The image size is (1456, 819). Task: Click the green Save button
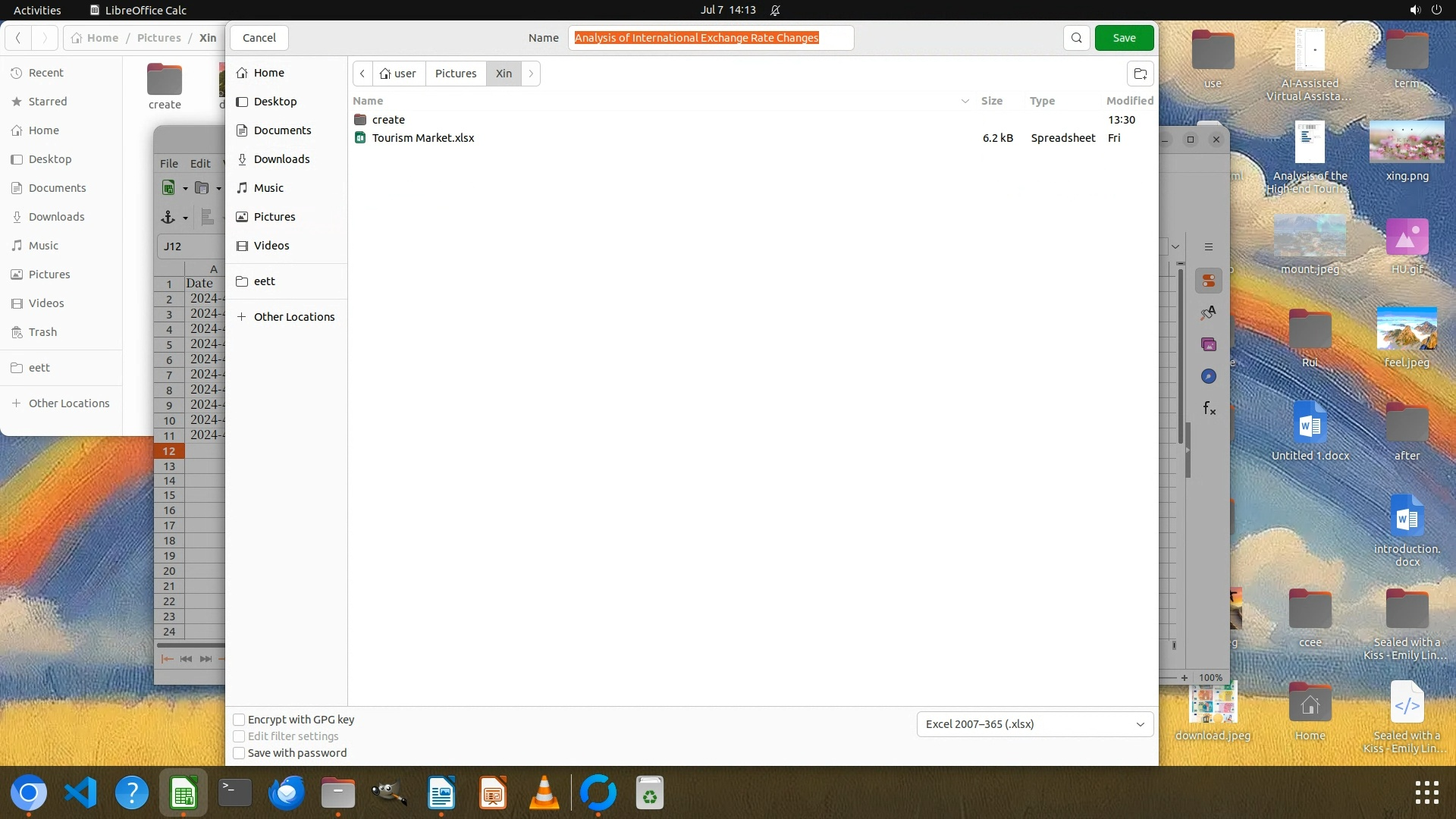(x=1124, y=38)
